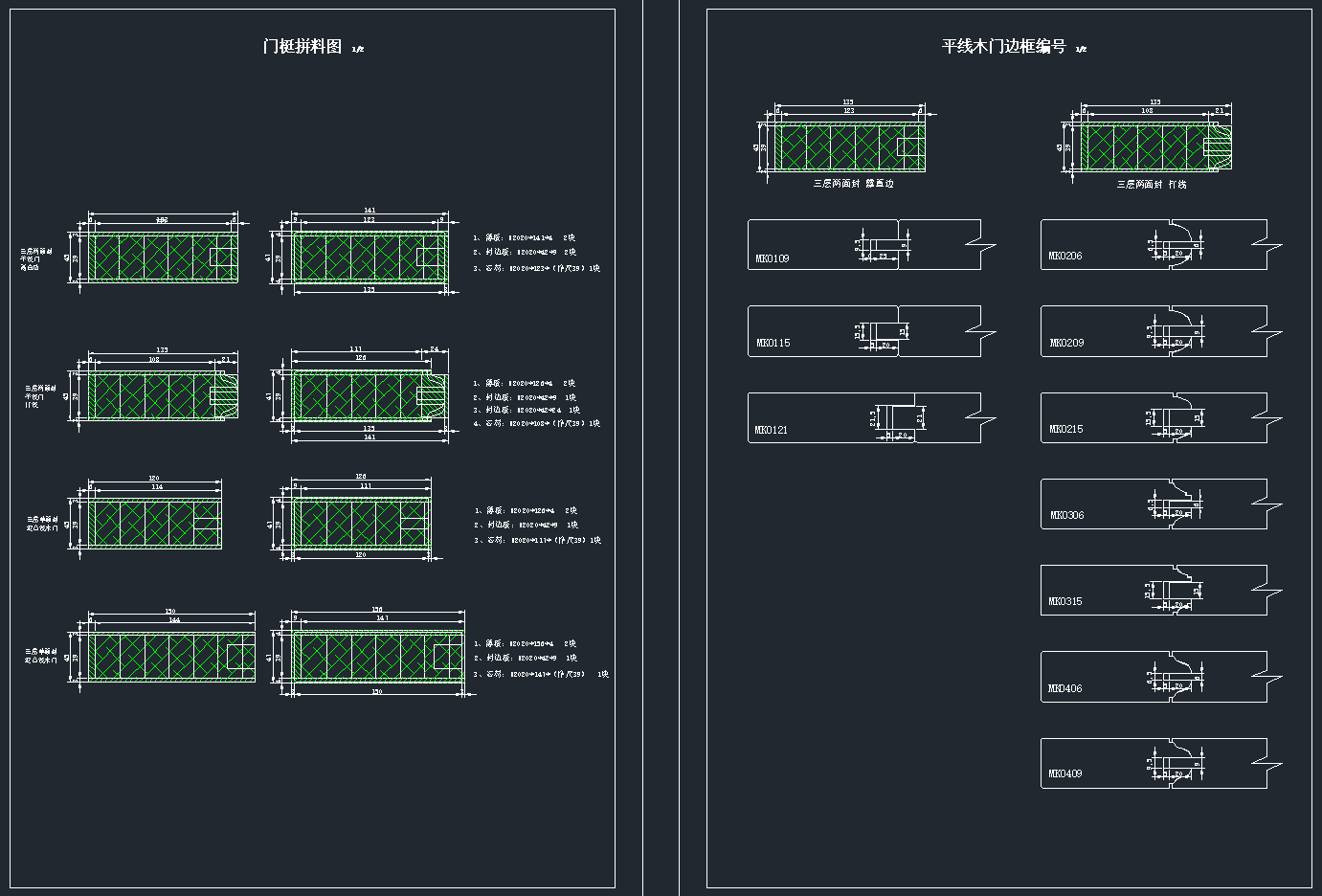Click the MK0121 profile label

point(771,430)
